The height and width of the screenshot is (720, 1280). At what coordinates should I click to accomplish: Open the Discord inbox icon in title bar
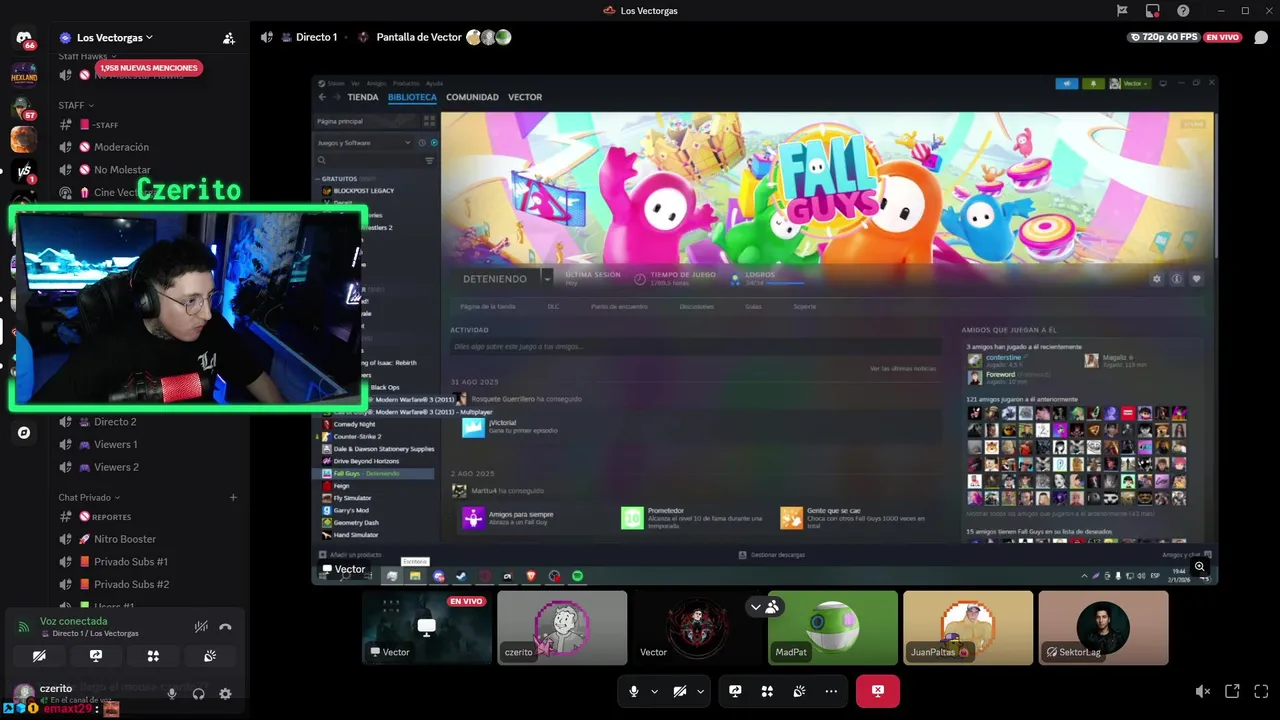(x=1153, y=11)
